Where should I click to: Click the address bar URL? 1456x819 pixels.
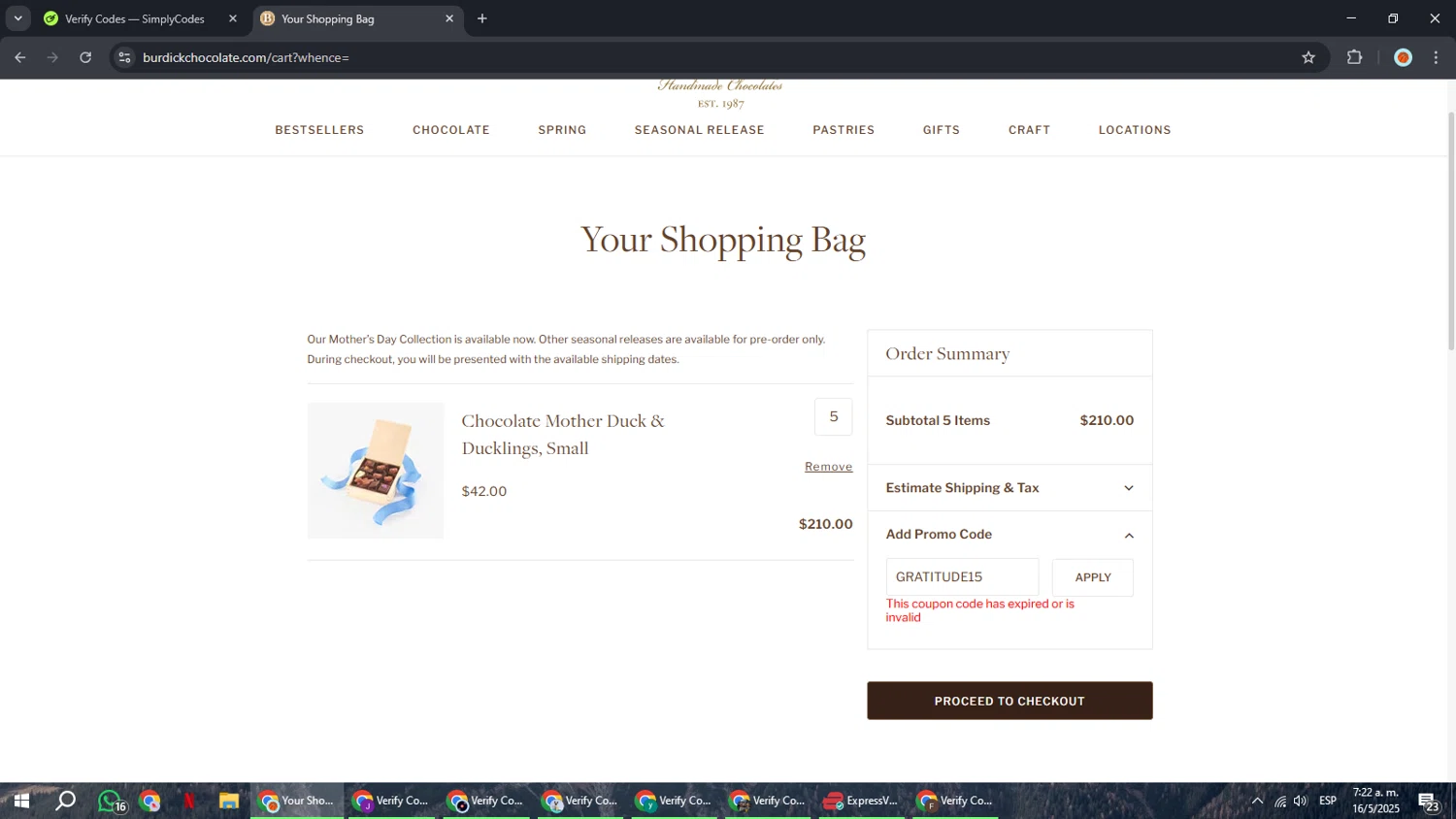[x=246, y=57]
